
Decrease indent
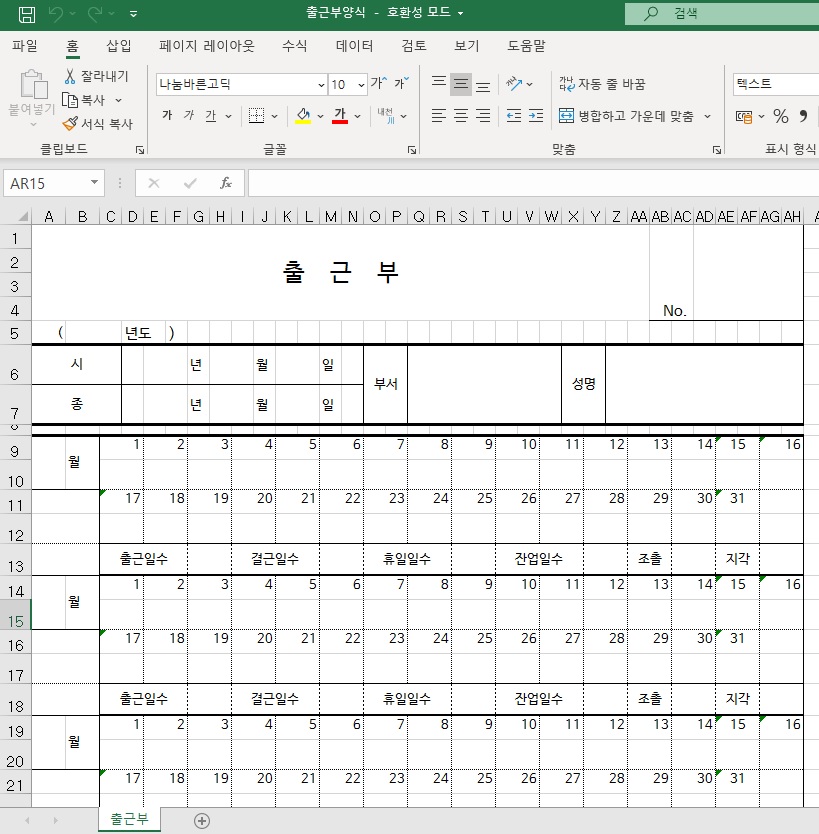(x=514, y=115)
